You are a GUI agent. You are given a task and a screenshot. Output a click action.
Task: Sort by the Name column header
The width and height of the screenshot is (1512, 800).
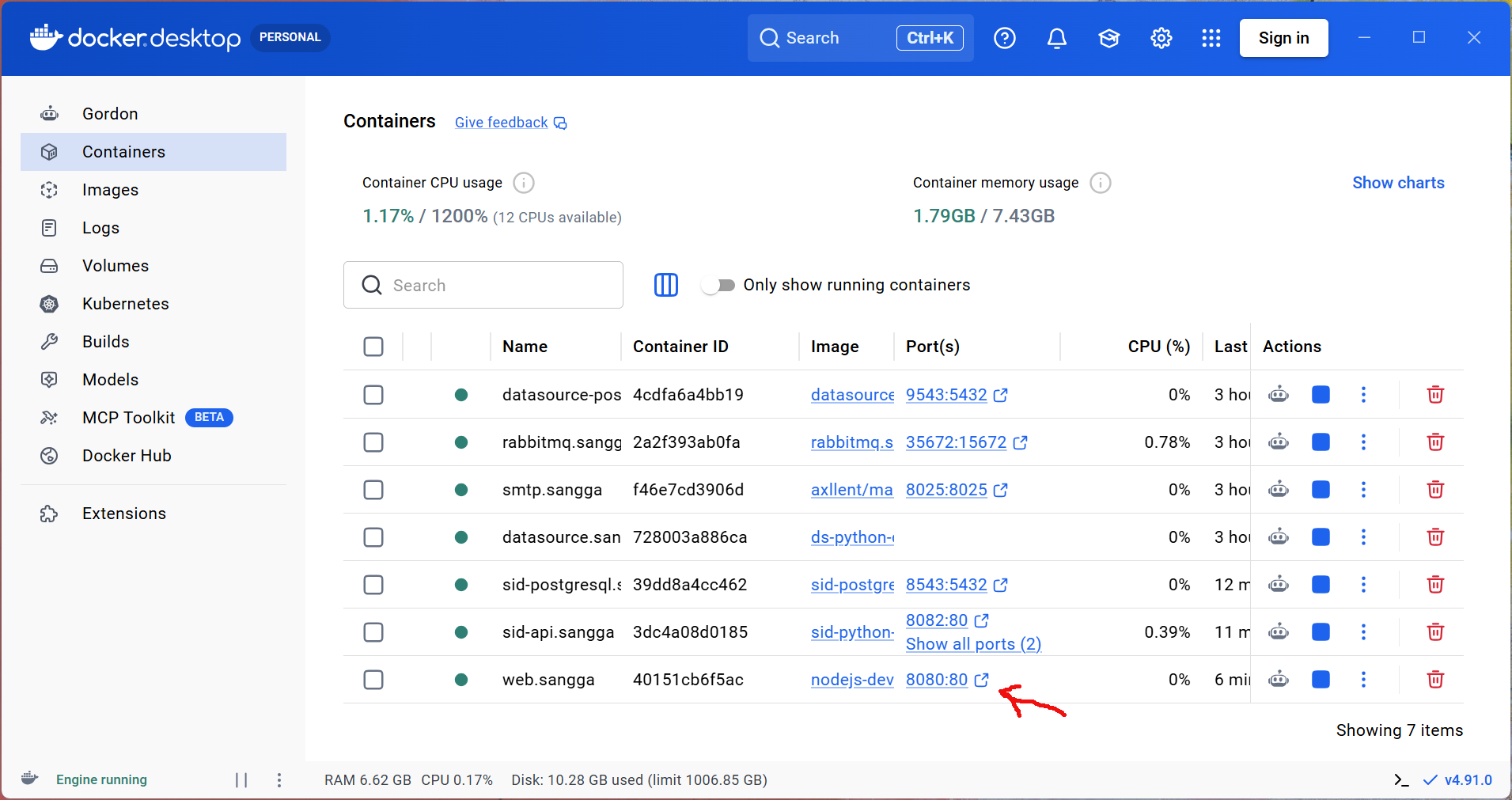point(525,347)
